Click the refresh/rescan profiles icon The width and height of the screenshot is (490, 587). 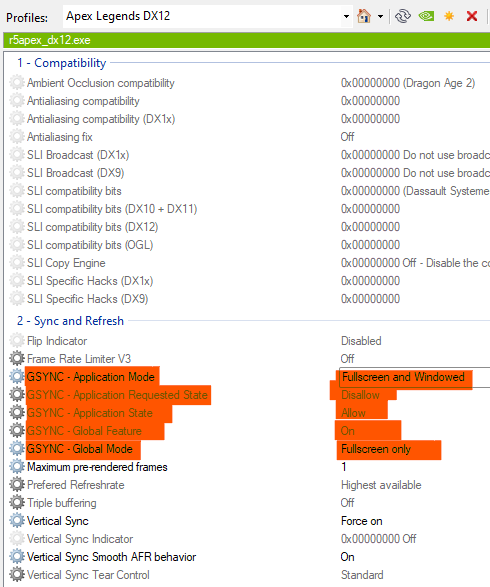pos(403,16)
